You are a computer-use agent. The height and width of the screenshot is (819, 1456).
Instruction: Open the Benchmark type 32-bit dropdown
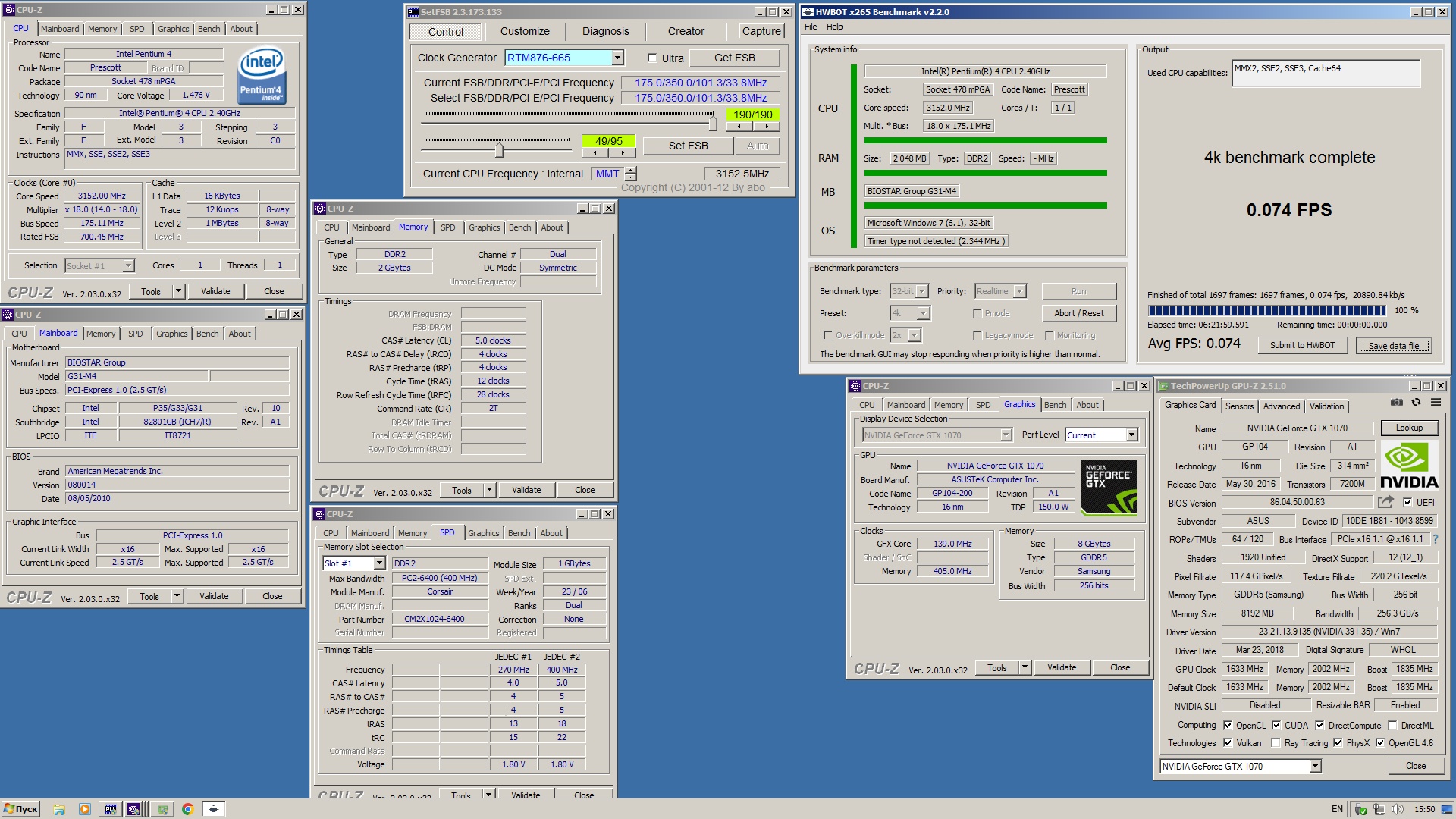coord(922,291)
